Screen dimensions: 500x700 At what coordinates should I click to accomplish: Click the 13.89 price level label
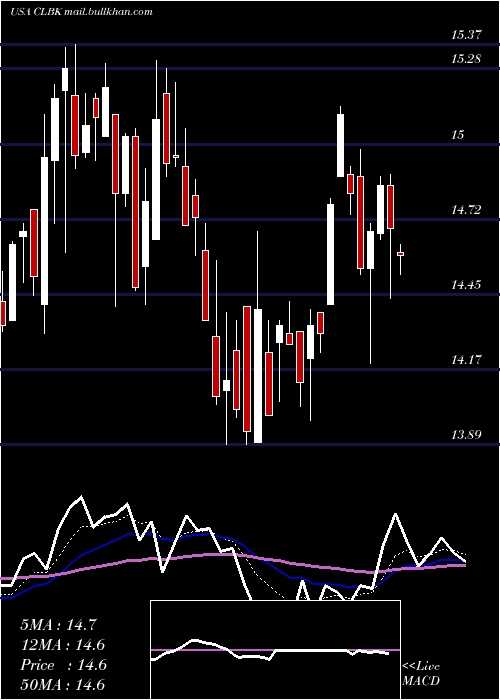click(x=466, y=434)
